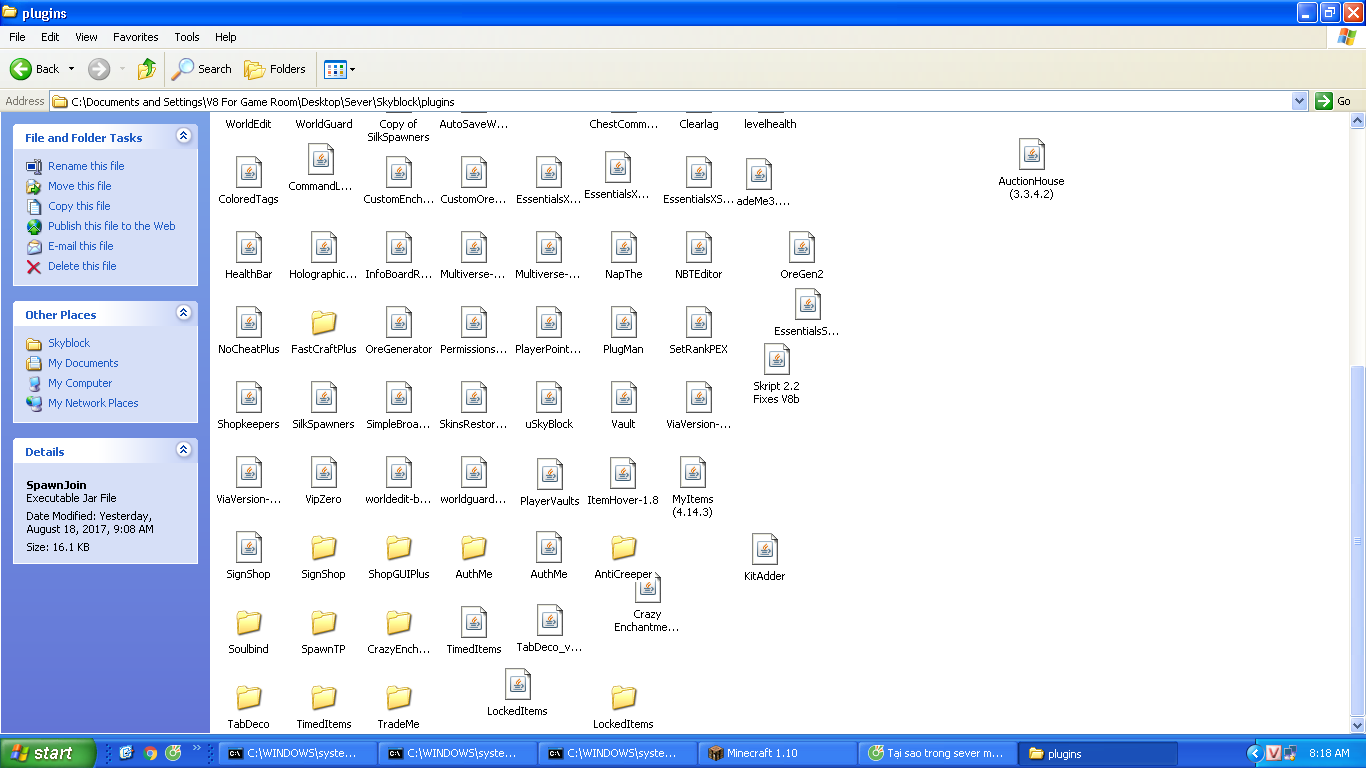The image size is (1366, 768).
Task: Open the Favorites menu
Action: (135, 37)
